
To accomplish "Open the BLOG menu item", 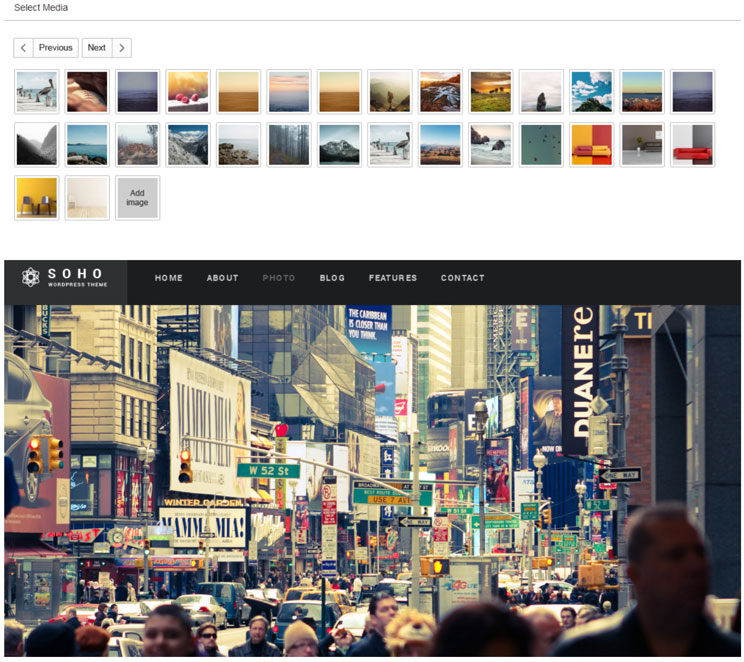I will pyautogui.click(x=332, y=278).
